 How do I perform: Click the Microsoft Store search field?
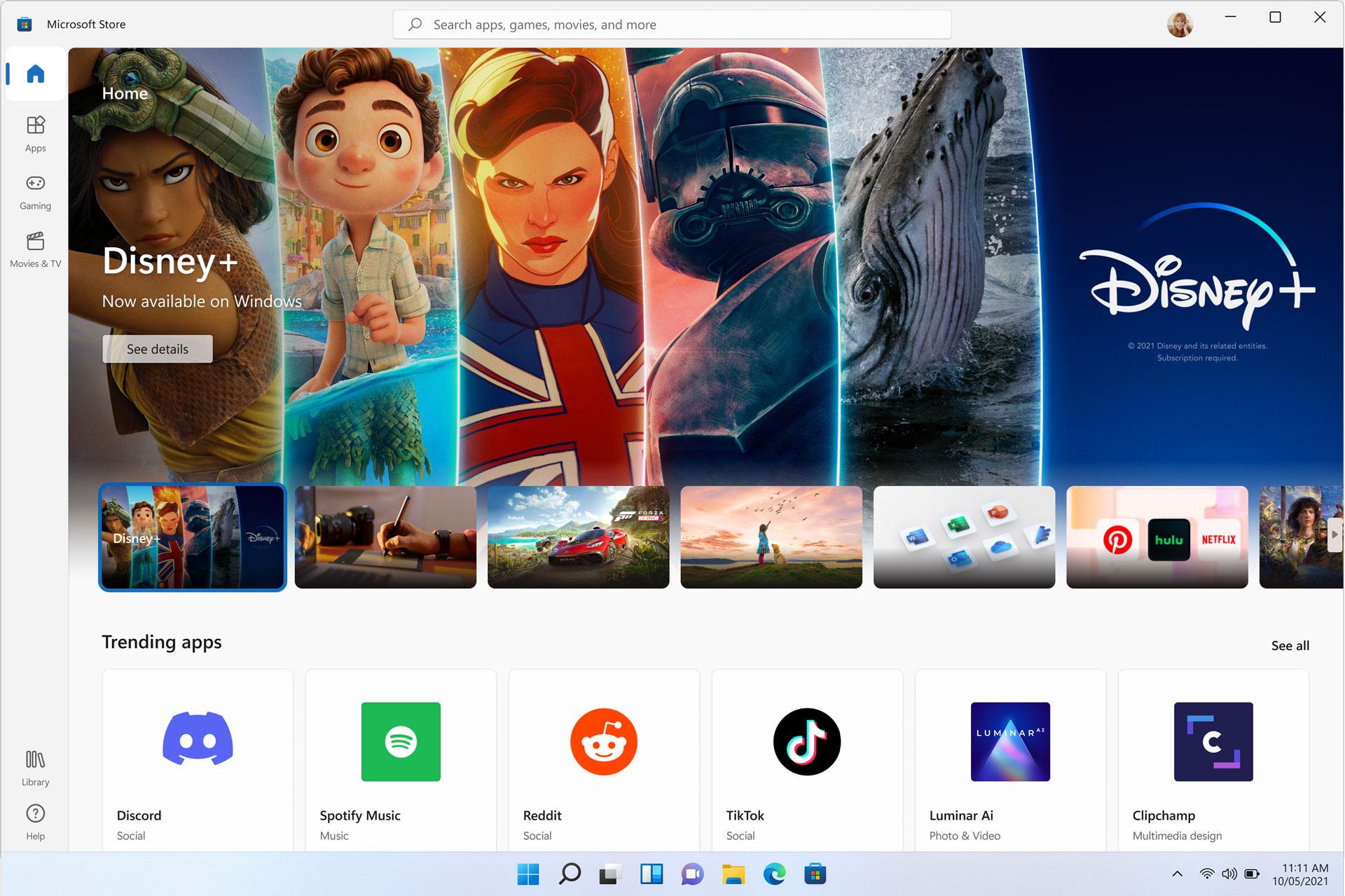pyautogui.click(x=672, y=24)
